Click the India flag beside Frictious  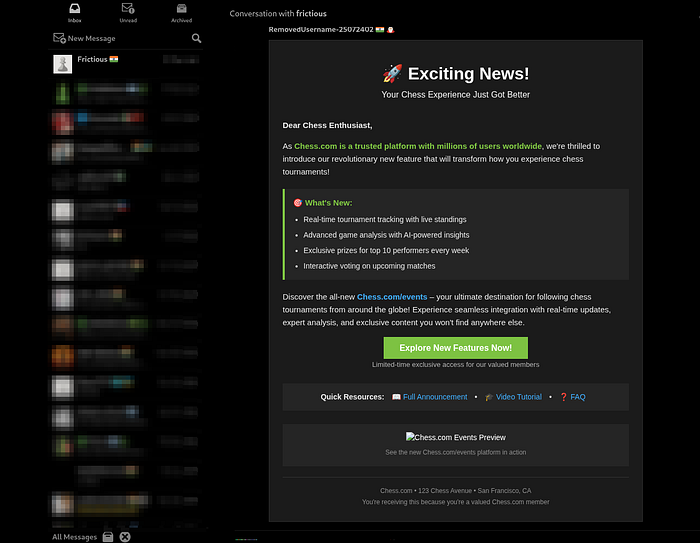114,59
